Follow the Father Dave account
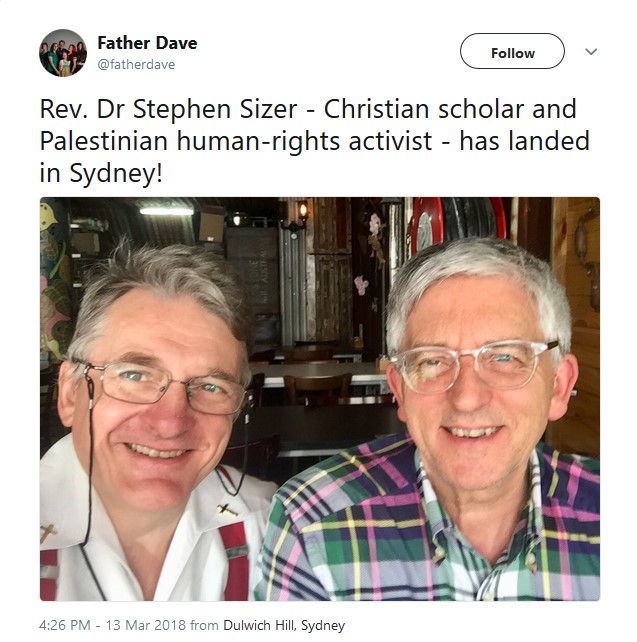Image resolution: width=637 pixels, height=642 pixels. point(512,51)
